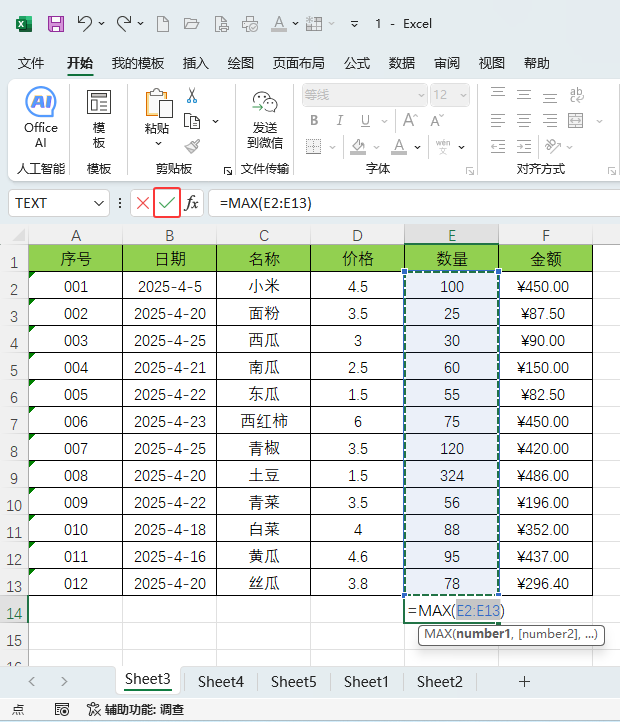The image size is (620, 722).
Task: Click the Copy icon in clipboard group
Action: pyautogui.click(x=192, y=121)
